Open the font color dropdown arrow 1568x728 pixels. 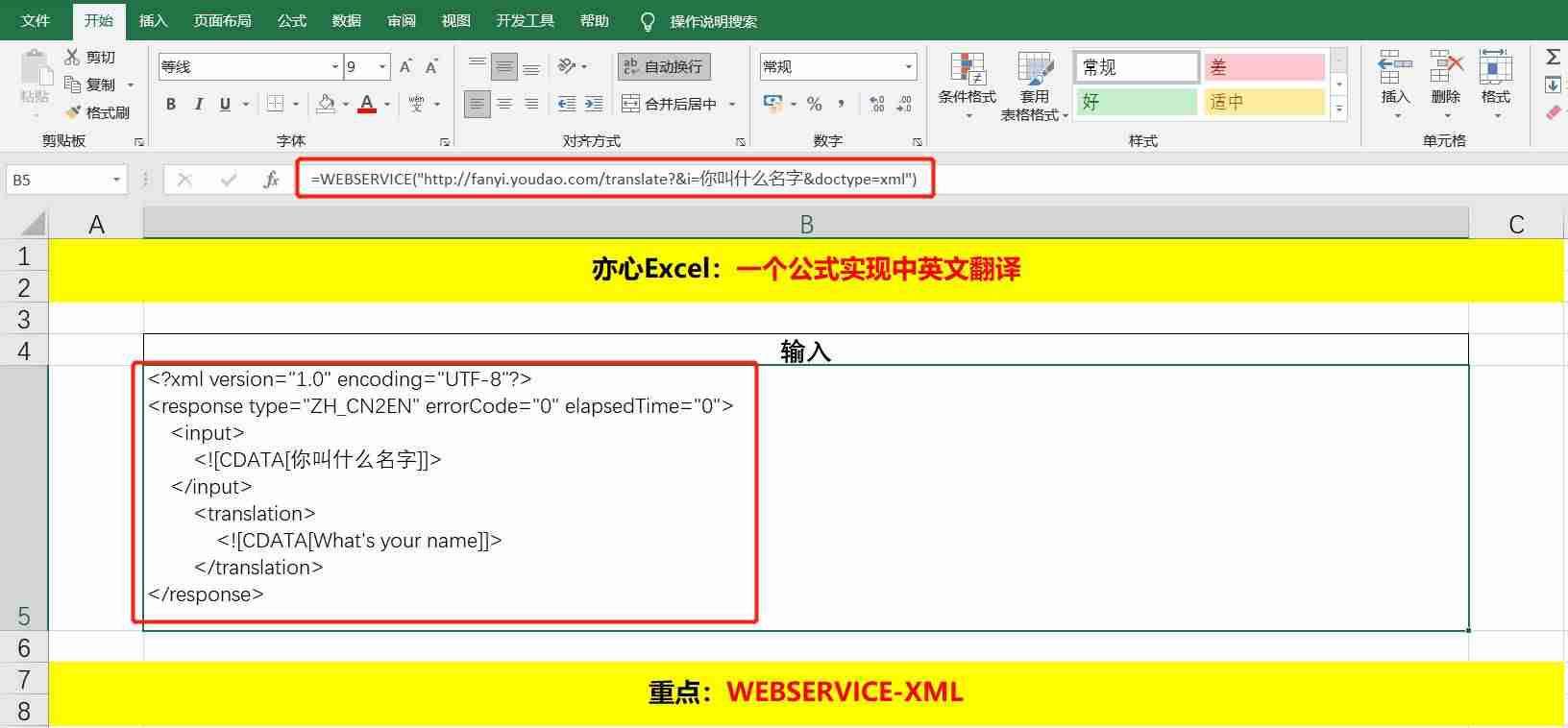coord(387,104)
